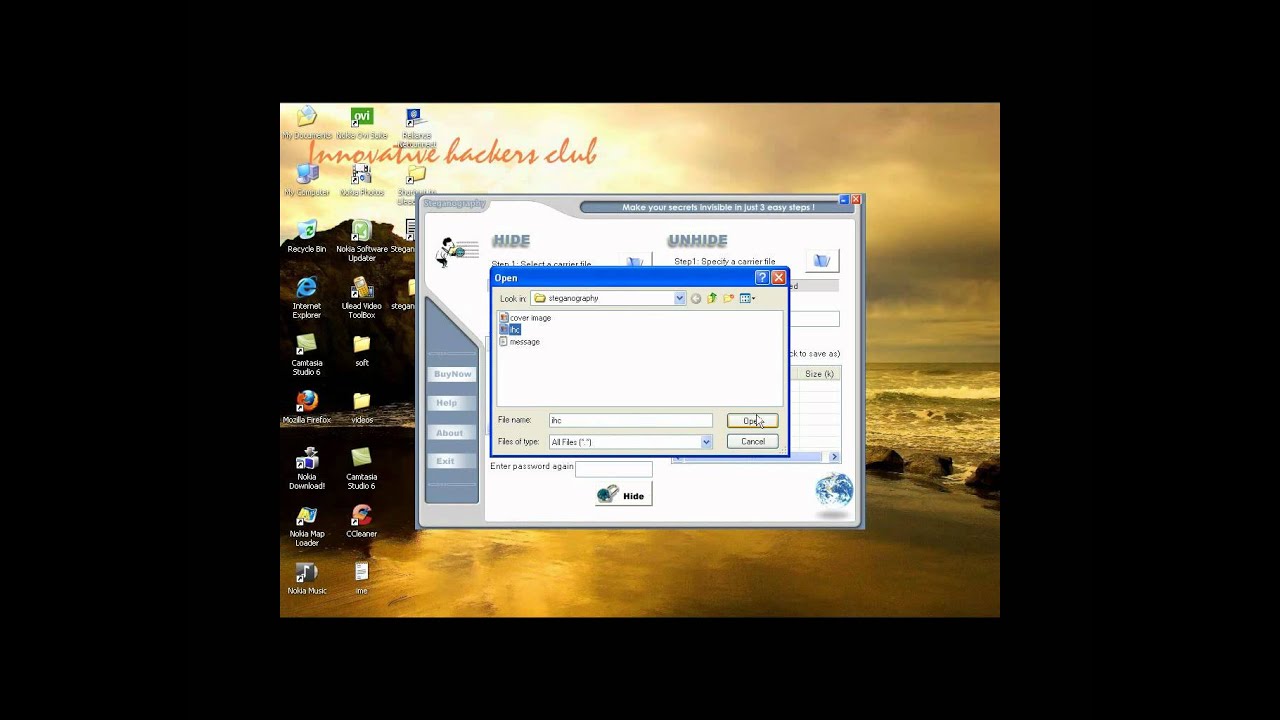Click the Cancel button
The height and width of the screenshot is (720, 1280).
tap(753, 441)
